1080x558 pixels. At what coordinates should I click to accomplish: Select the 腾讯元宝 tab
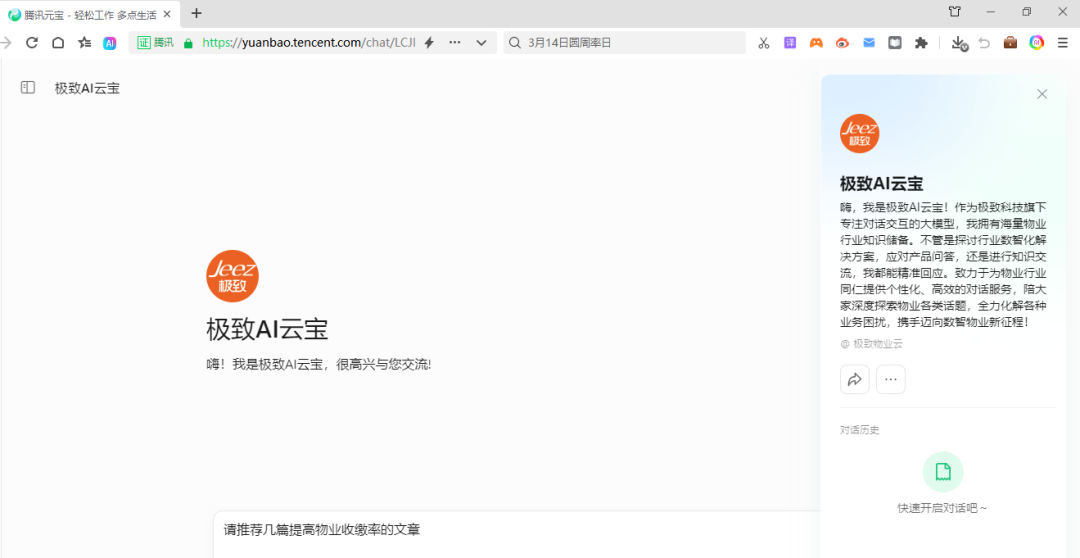pos(90,14)
